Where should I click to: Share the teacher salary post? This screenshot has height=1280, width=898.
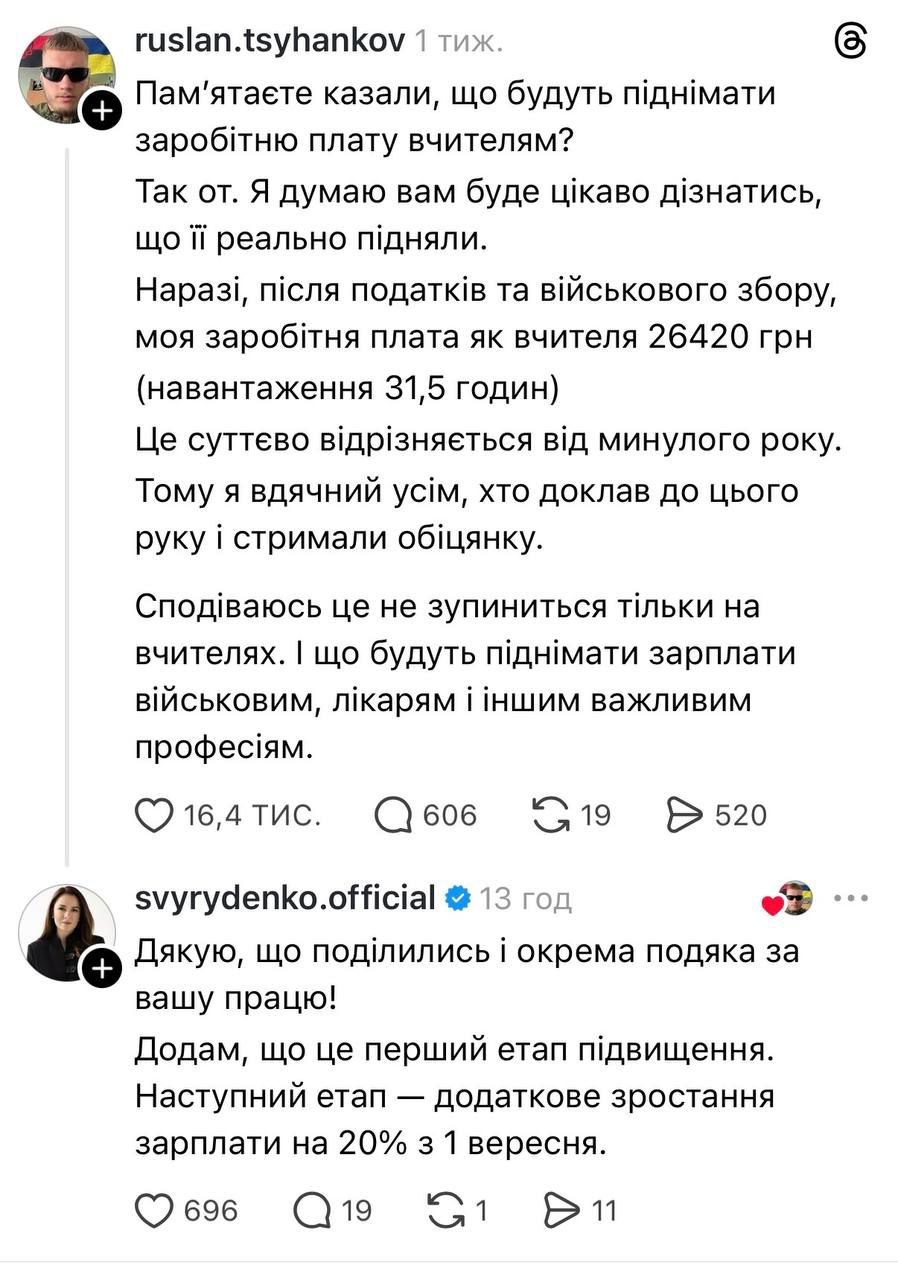tap(685, 816)
